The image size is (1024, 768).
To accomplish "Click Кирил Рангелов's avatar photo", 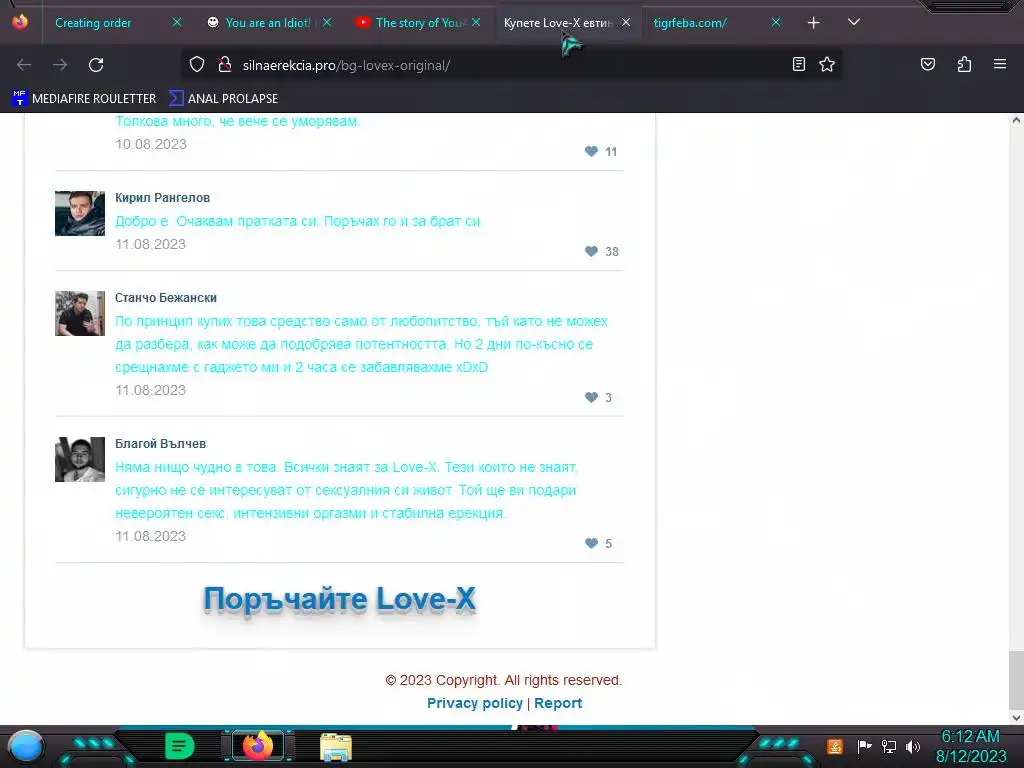I will click(x=80, y=213).
